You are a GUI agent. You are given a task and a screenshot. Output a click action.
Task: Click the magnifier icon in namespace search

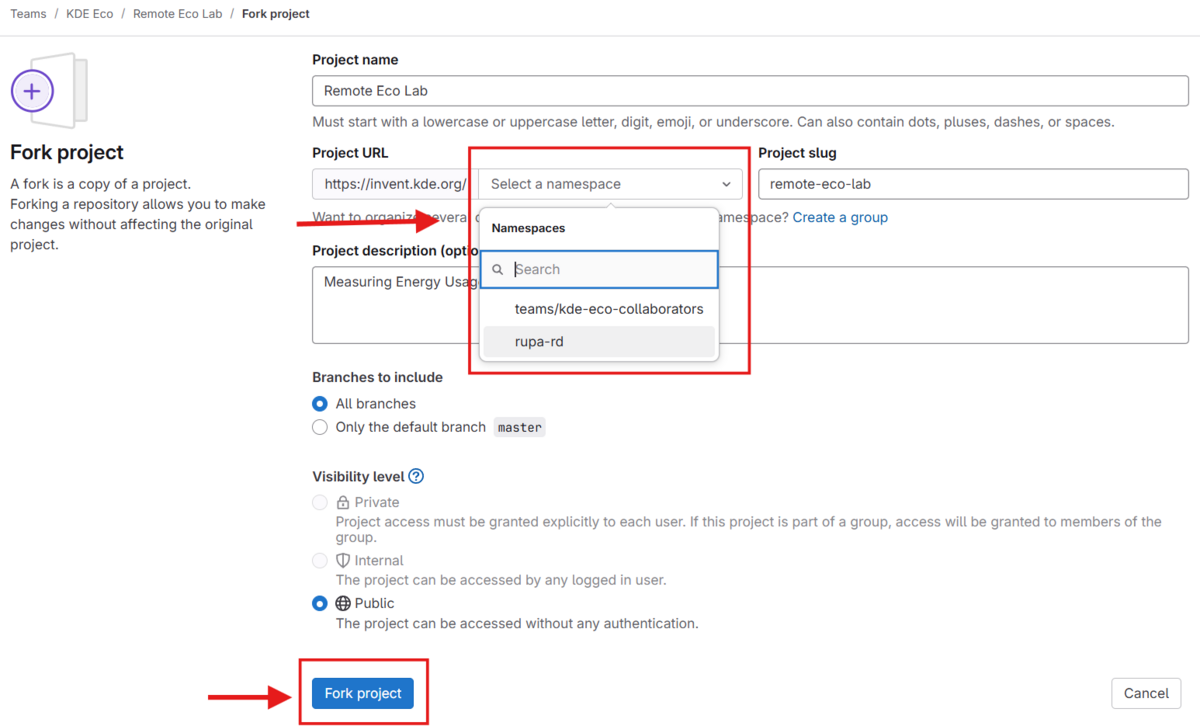click(498, 270)
